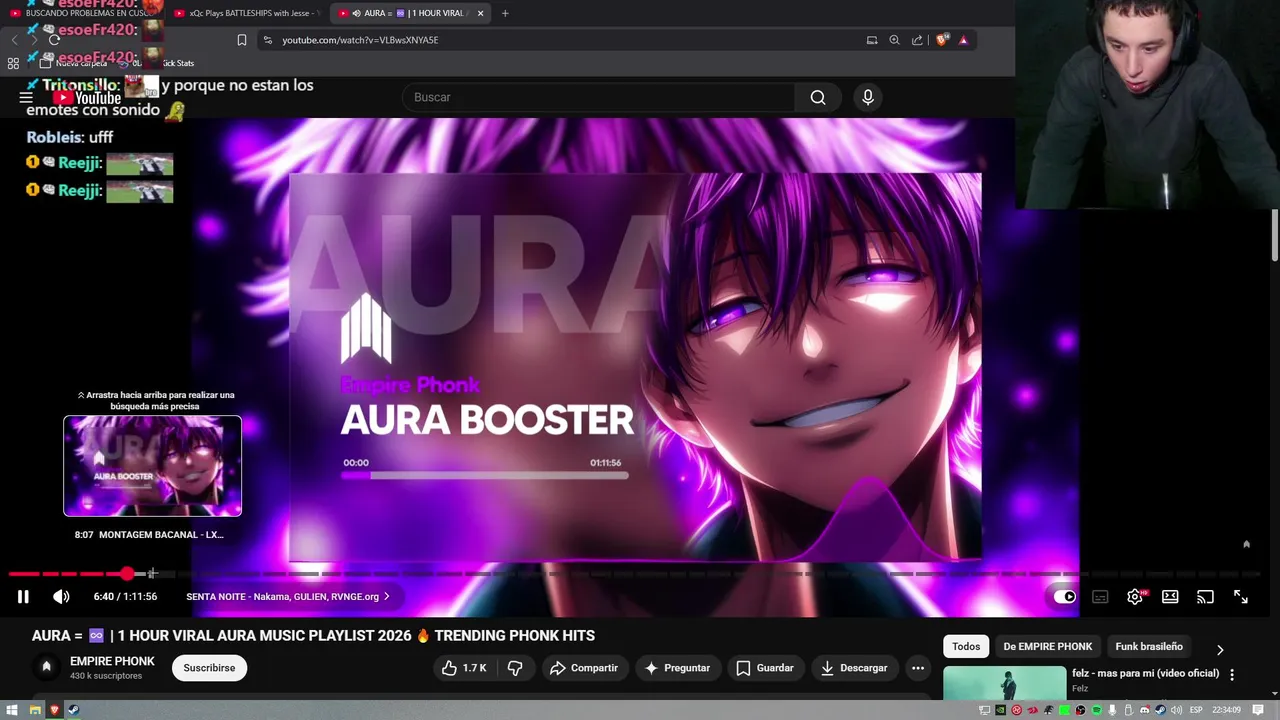This screenshot has height=720, width=1280.
Task: Open the system volume tray icon
Action: [x=1176, y=710]
